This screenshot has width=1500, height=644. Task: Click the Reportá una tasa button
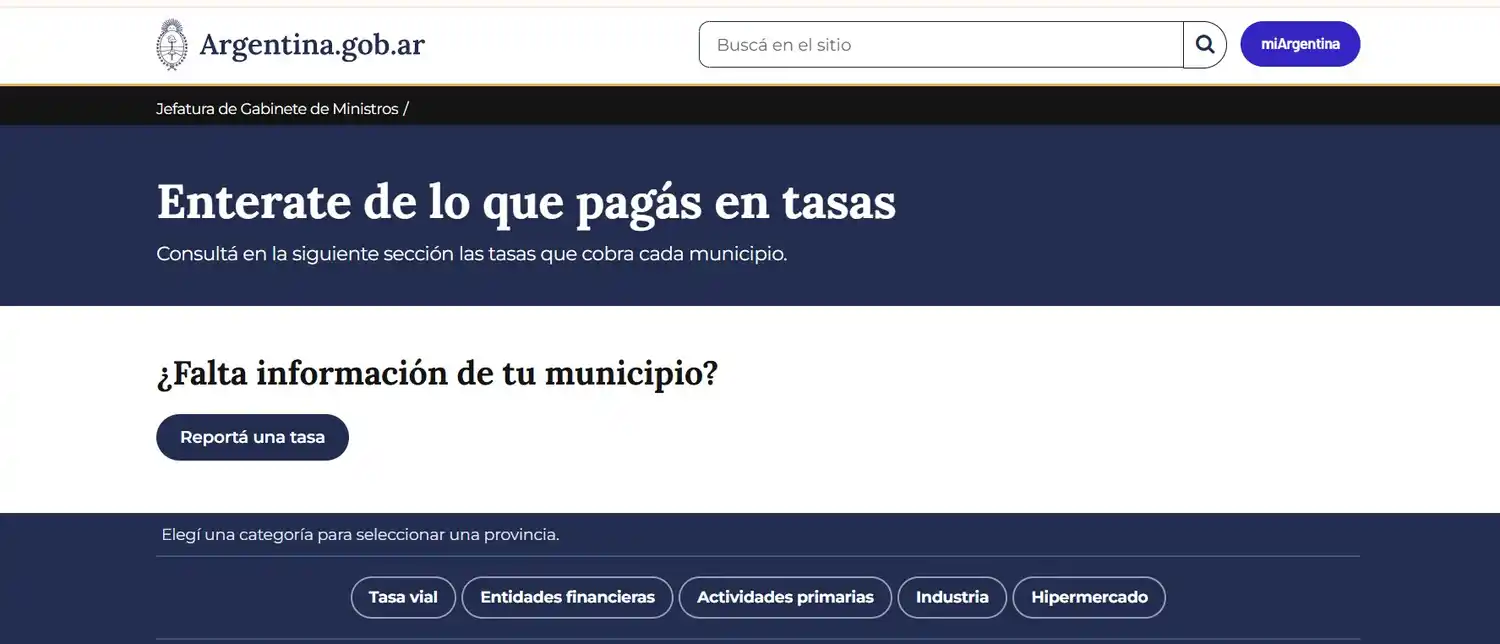point(252,437)
